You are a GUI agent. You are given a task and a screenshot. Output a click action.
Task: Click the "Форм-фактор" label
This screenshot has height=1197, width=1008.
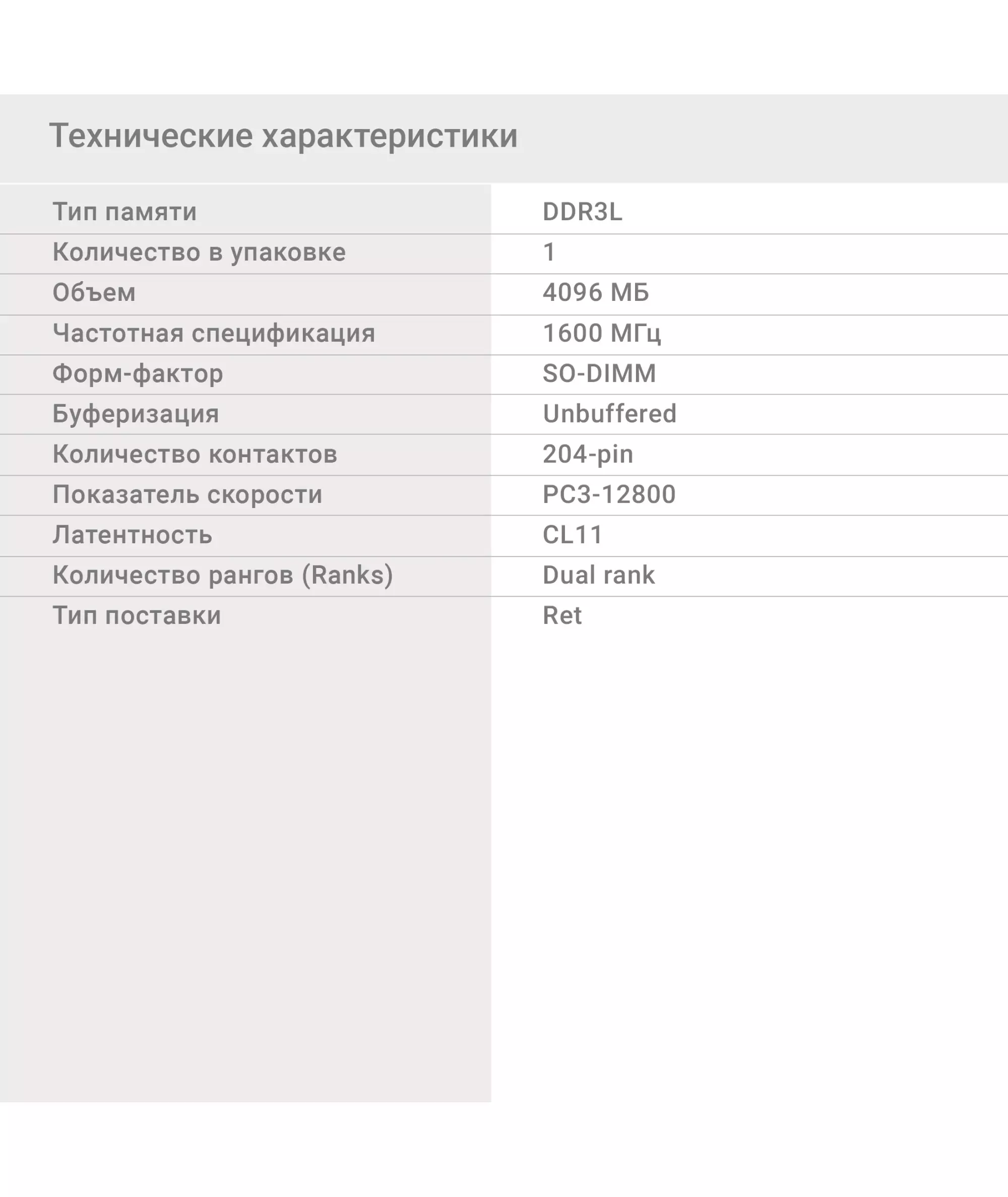click(x=138, y=373)
